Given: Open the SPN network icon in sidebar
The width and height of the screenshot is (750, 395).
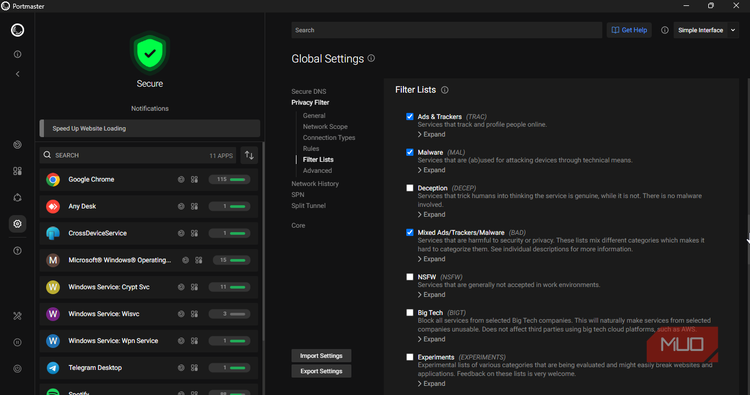Looking at the screenshot, I should [x=17, y=198].
